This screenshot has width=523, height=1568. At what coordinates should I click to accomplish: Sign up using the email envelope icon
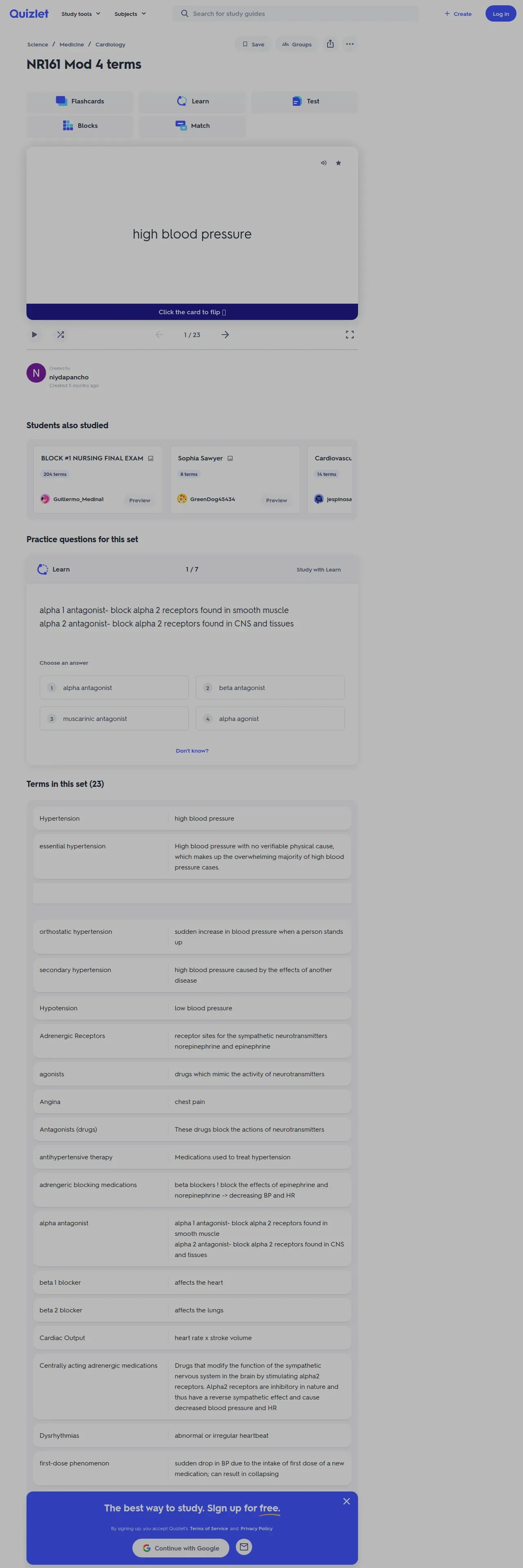244,1547
